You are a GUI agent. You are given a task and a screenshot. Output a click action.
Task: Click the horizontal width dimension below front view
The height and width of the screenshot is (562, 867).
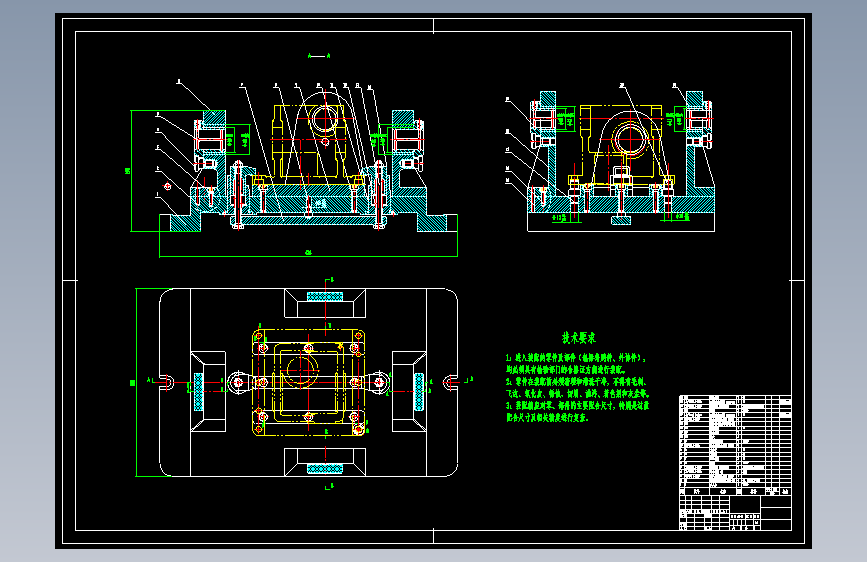tap(308, 253)
